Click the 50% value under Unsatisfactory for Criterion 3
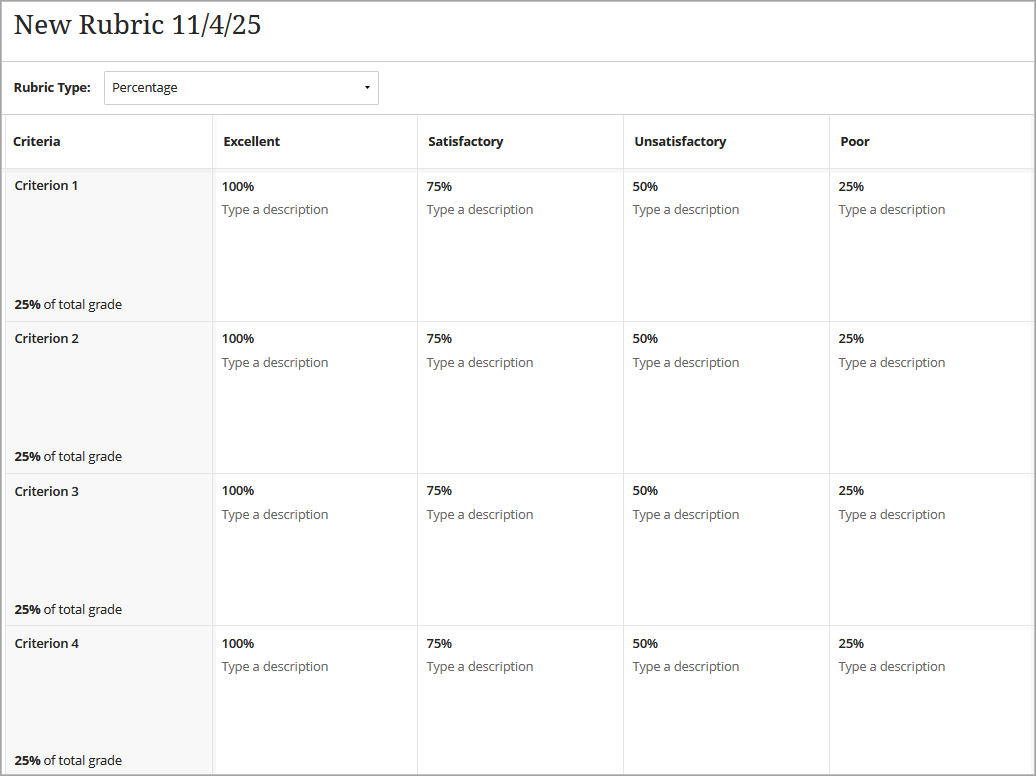The image size is (1036, 776). point(645,491)
